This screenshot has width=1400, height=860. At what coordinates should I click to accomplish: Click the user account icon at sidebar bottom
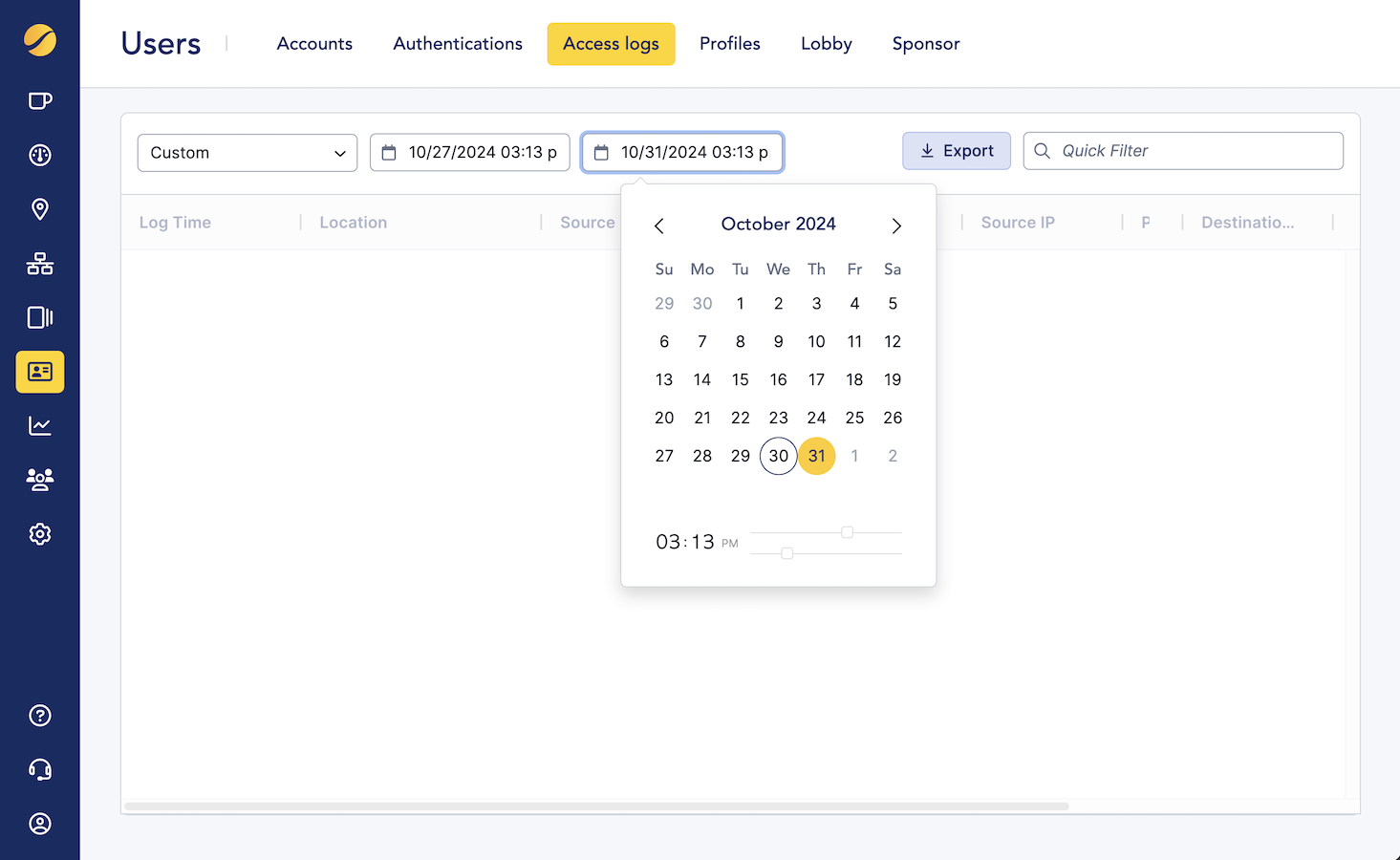pyautogui.click(x=39, y=824)
